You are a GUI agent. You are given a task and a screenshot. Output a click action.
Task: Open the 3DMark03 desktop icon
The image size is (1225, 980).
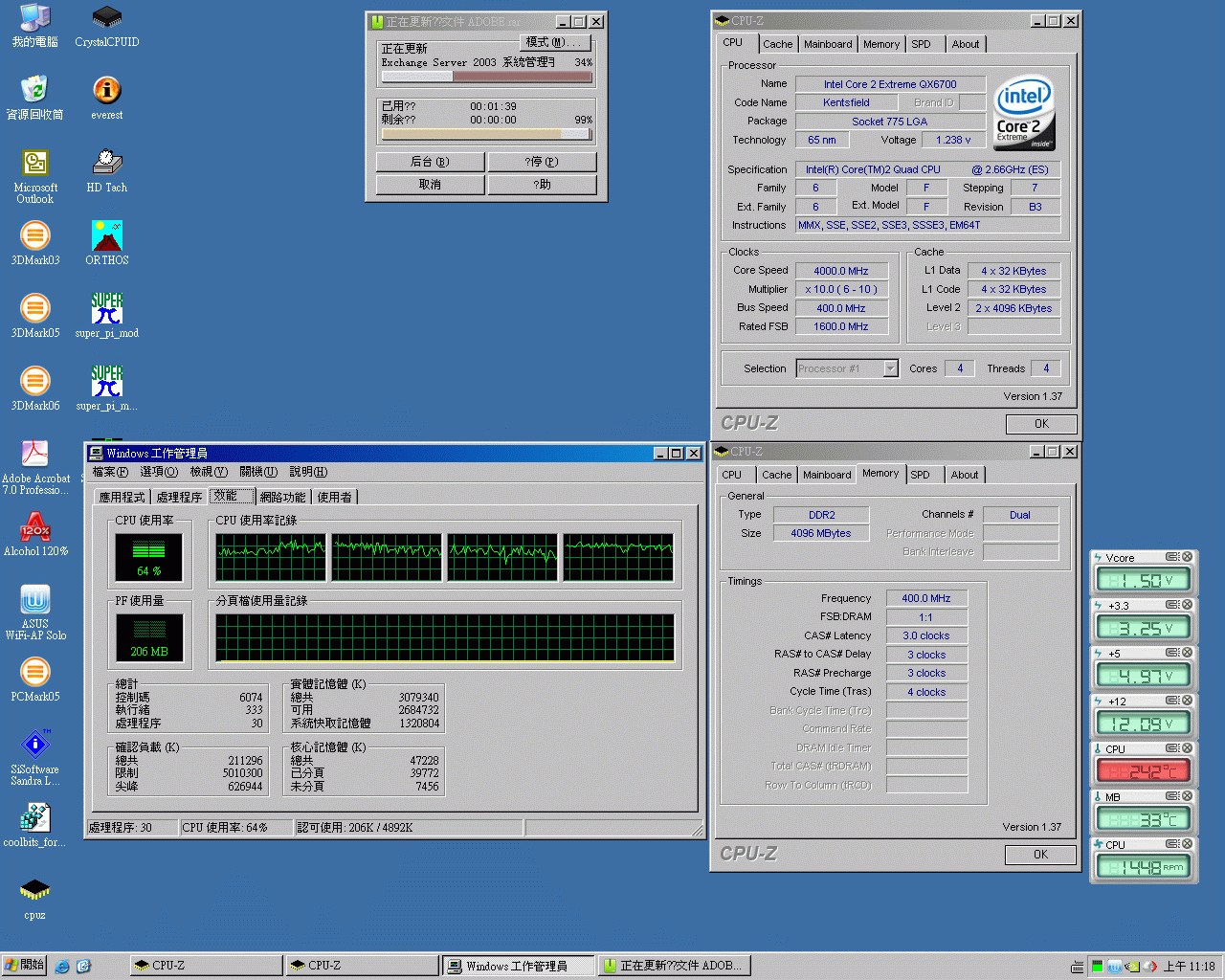coord(35,243)
